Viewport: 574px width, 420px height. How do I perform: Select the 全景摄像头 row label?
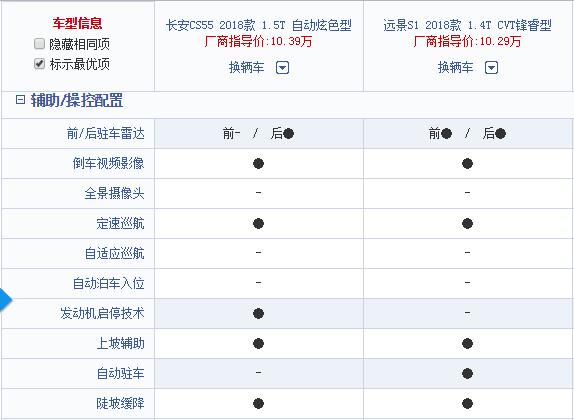point(114,193)
